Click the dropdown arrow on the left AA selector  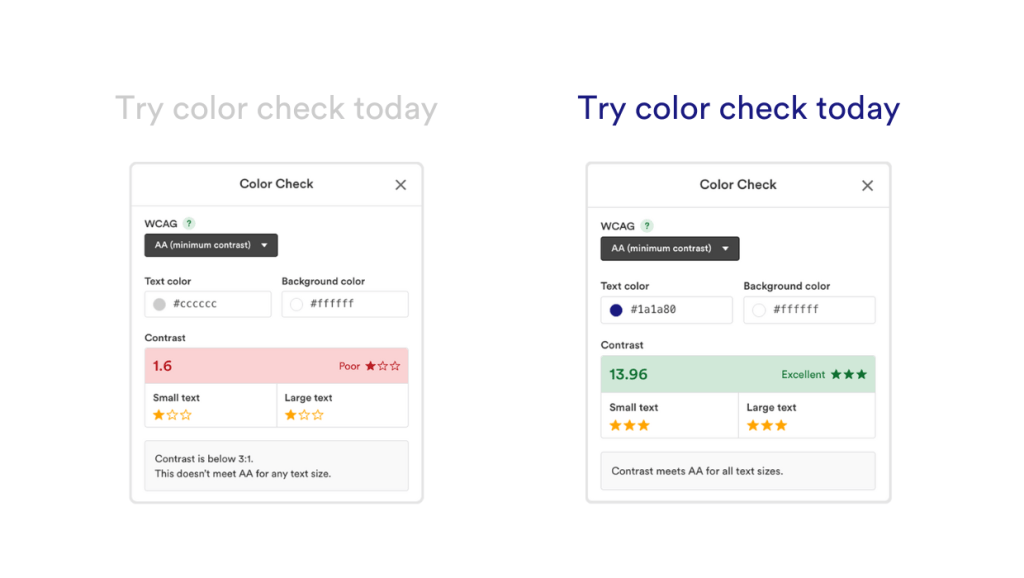click(x=264, y=245)
